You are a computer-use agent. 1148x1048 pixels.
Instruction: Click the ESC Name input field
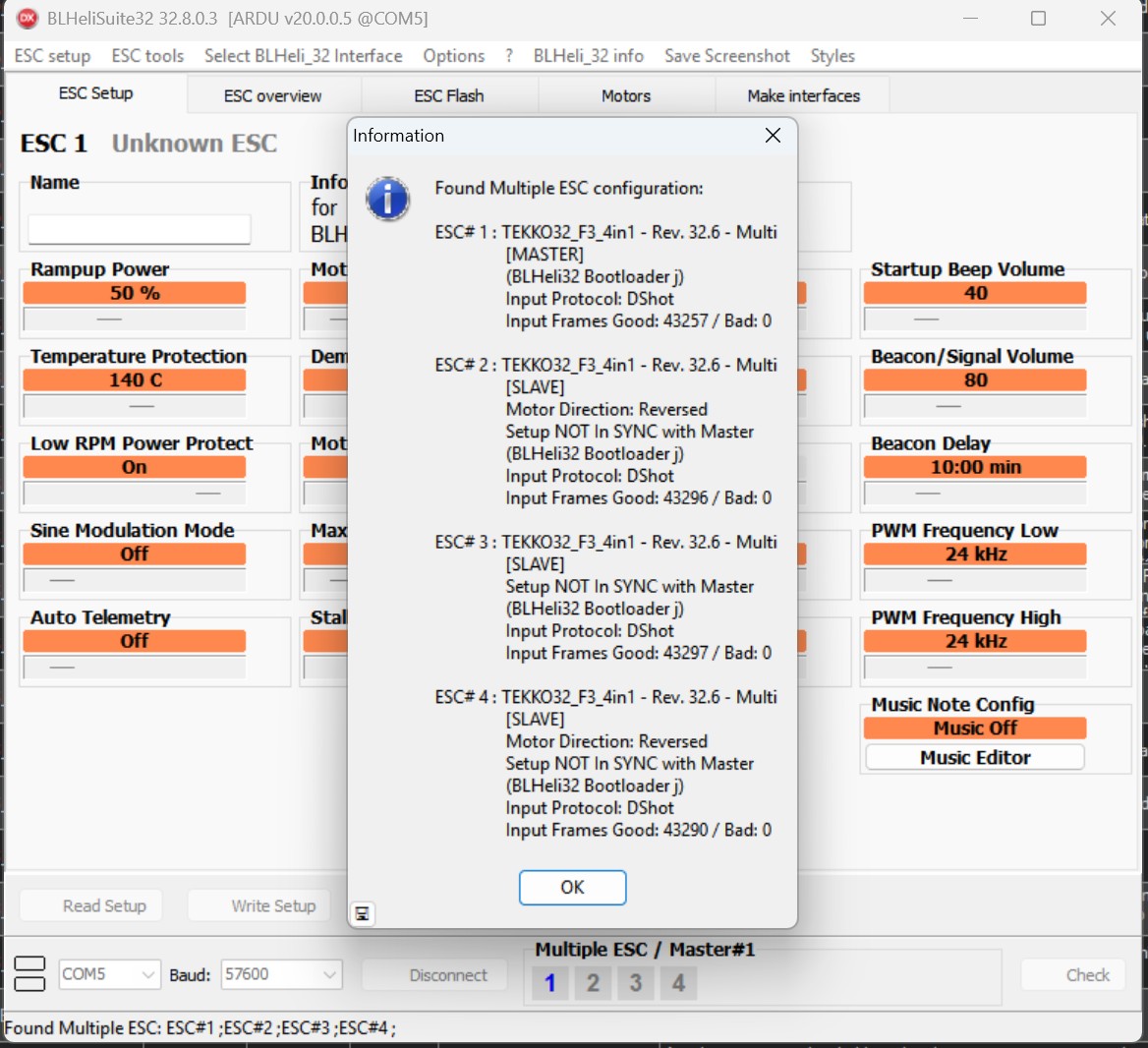140,229
